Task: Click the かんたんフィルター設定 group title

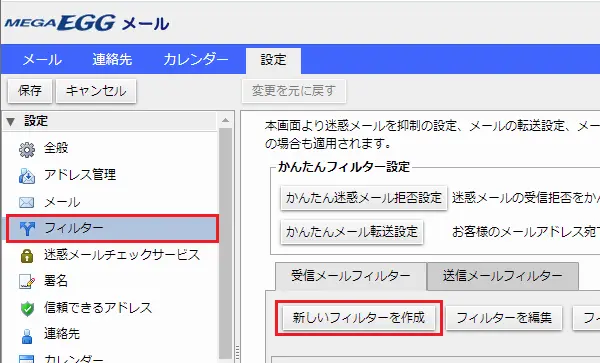Action: (344, 167)
